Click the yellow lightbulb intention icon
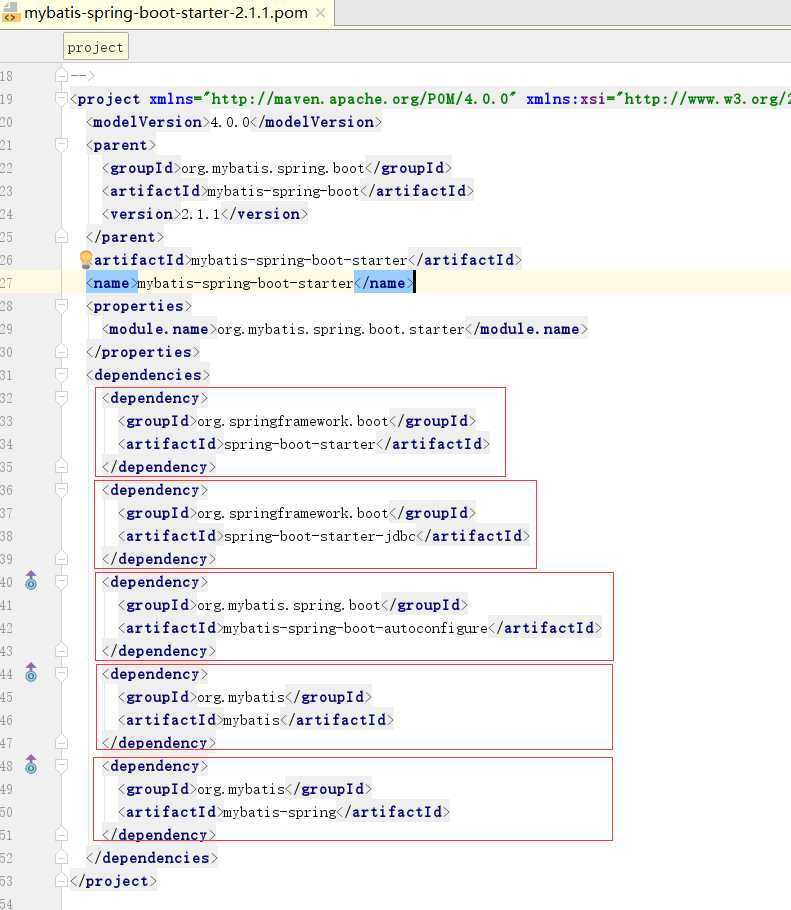The width and height of the screenshot is (791, 910). (86, 259)
